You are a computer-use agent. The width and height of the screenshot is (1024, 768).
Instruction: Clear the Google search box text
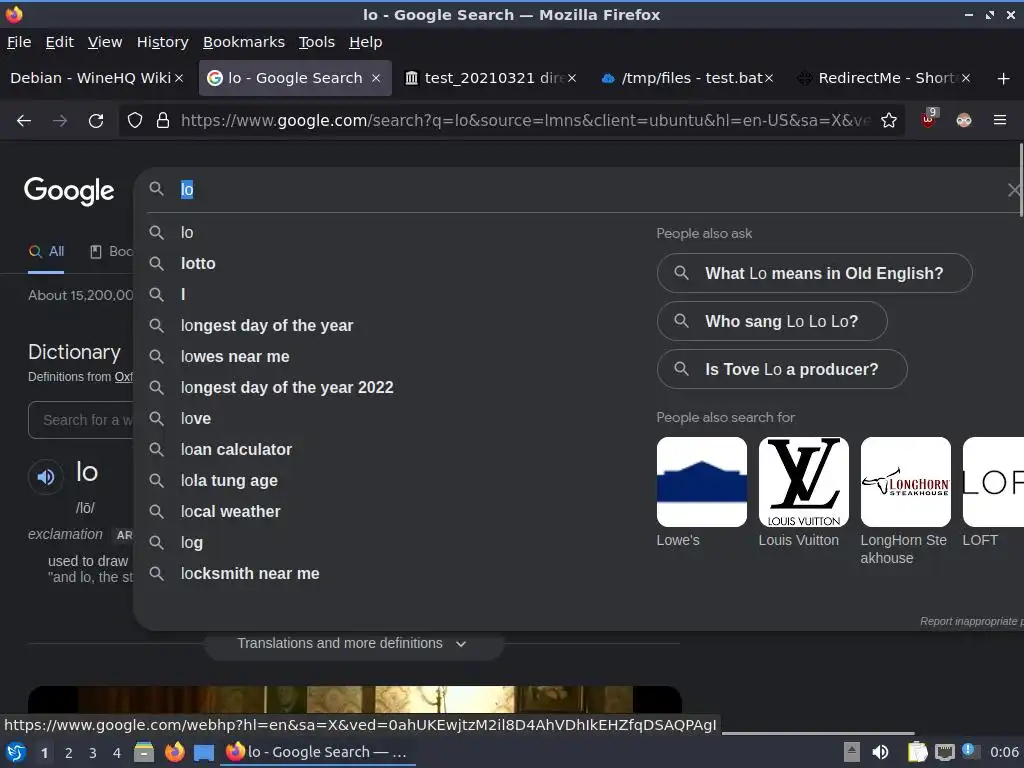[1013, 190]
